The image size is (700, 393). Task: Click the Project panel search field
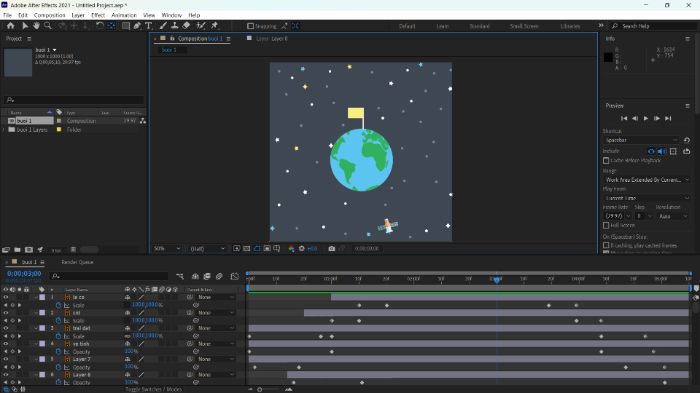(74, 100)
